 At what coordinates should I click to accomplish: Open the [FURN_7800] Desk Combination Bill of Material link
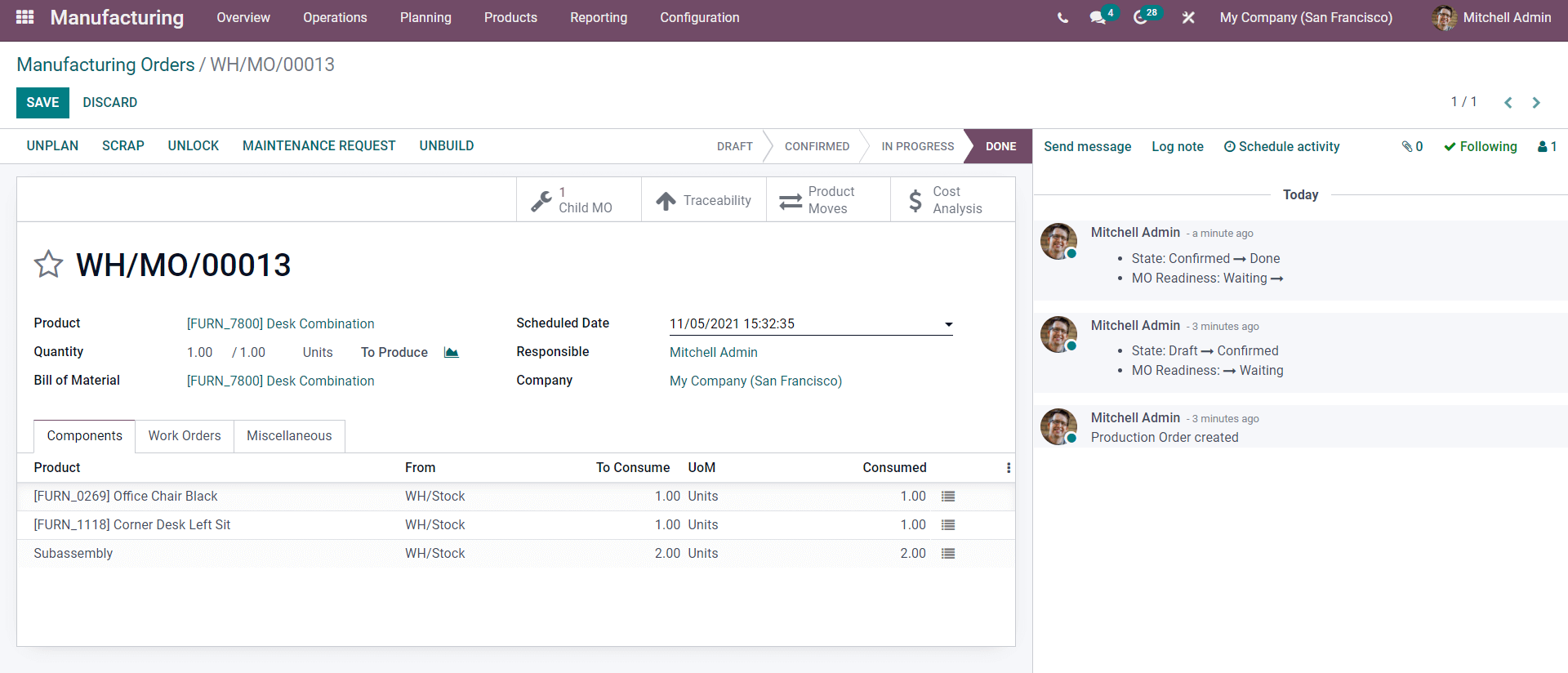(x=281, y=381)
